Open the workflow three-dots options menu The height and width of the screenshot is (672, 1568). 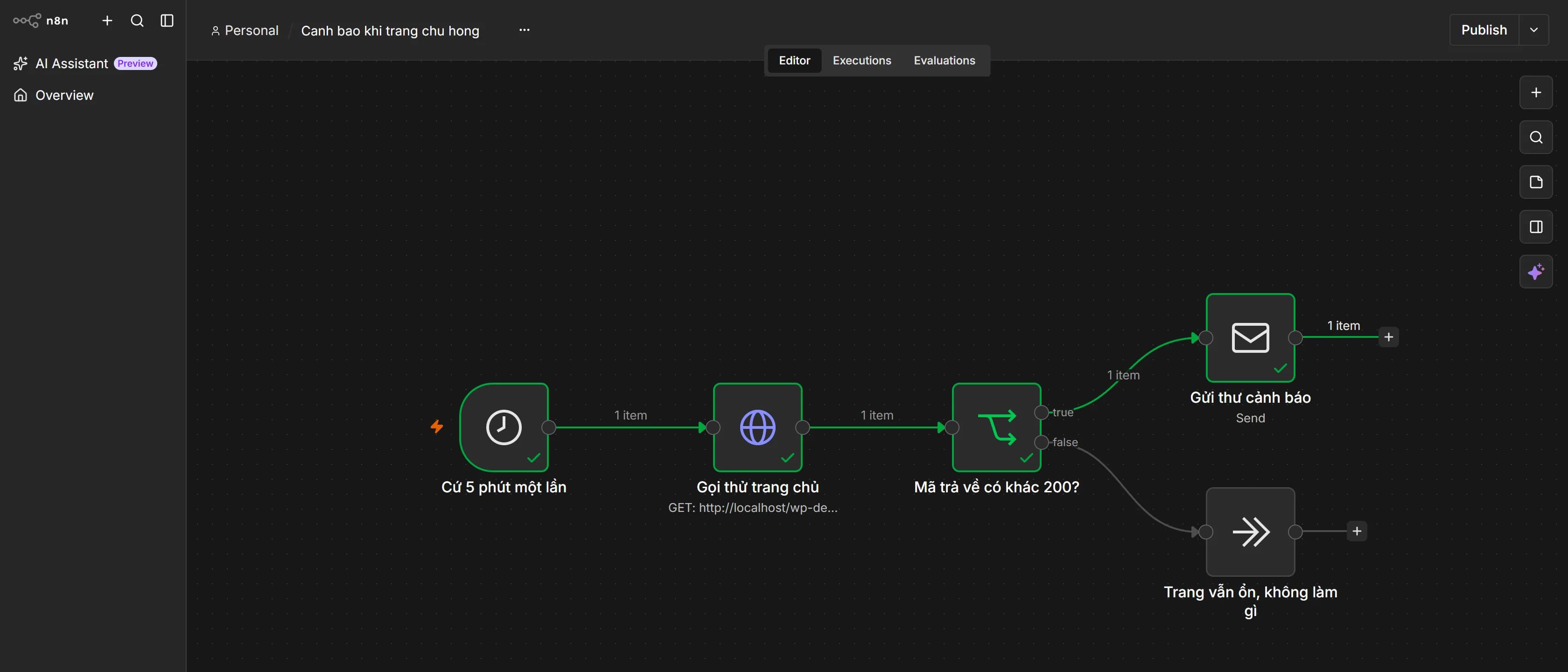pos(524,30)
